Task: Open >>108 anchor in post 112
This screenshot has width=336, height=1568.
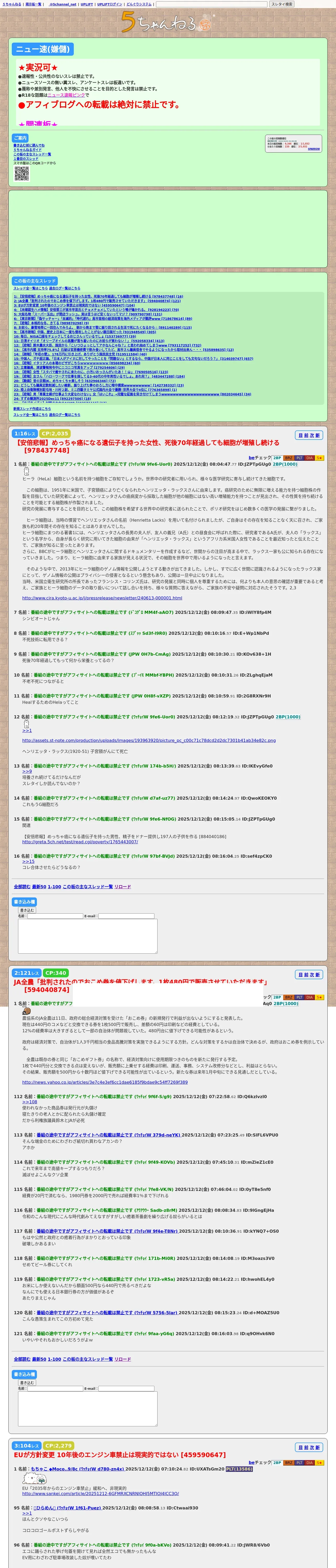Action: (x=30, y=1102)
